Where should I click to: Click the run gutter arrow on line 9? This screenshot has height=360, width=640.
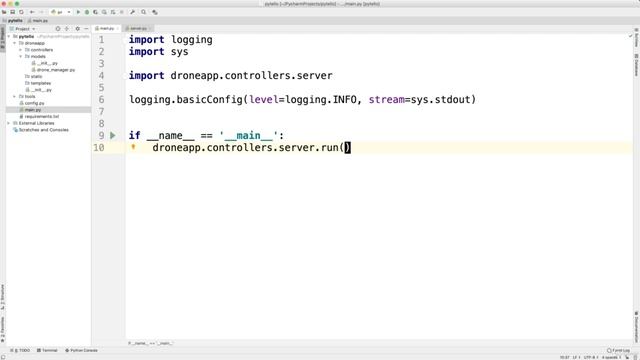tap(113, 136)
